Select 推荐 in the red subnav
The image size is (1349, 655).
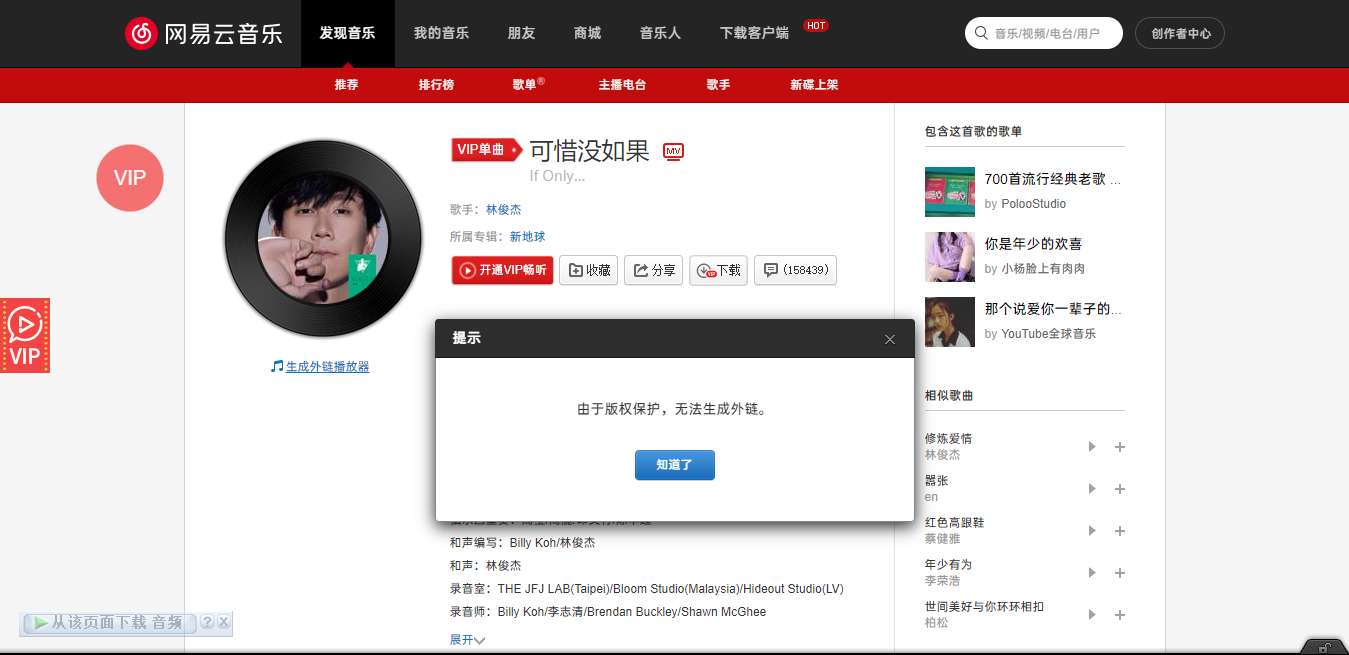click(x=346, y=85)
